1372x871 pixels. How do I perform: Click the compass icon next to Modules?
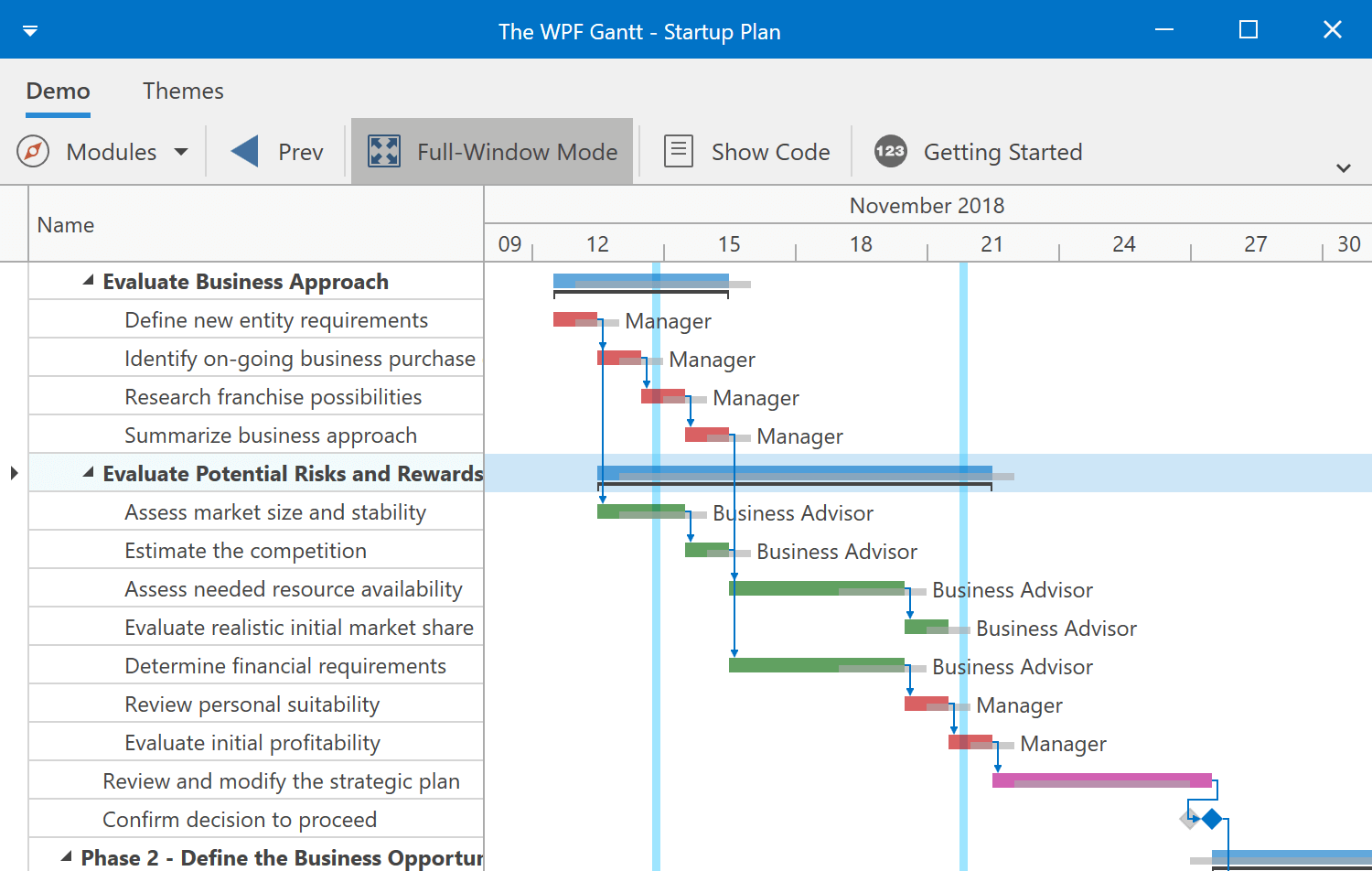(x=32, y=151)
